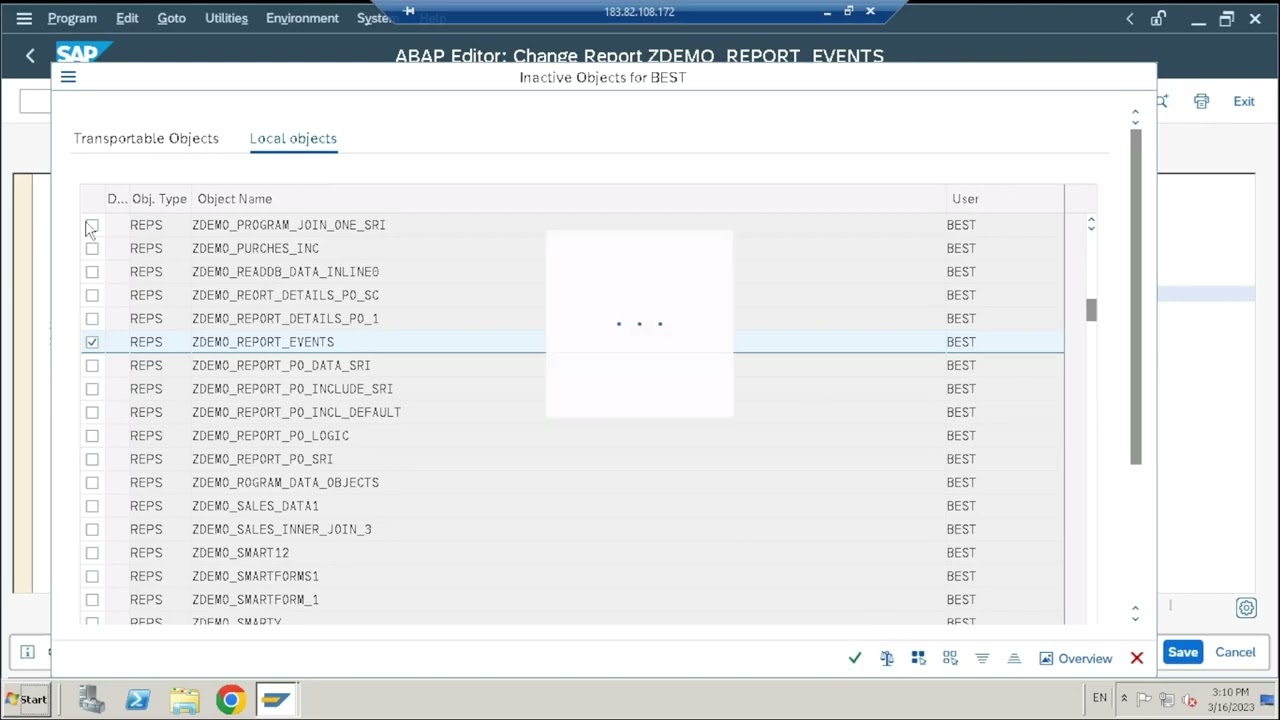Check the ZDEMO_READDB_DATA_INLINE0 checkbox
Viewport: 1280px width, 720px height.
pyautogui.click(x=92, y=272)
